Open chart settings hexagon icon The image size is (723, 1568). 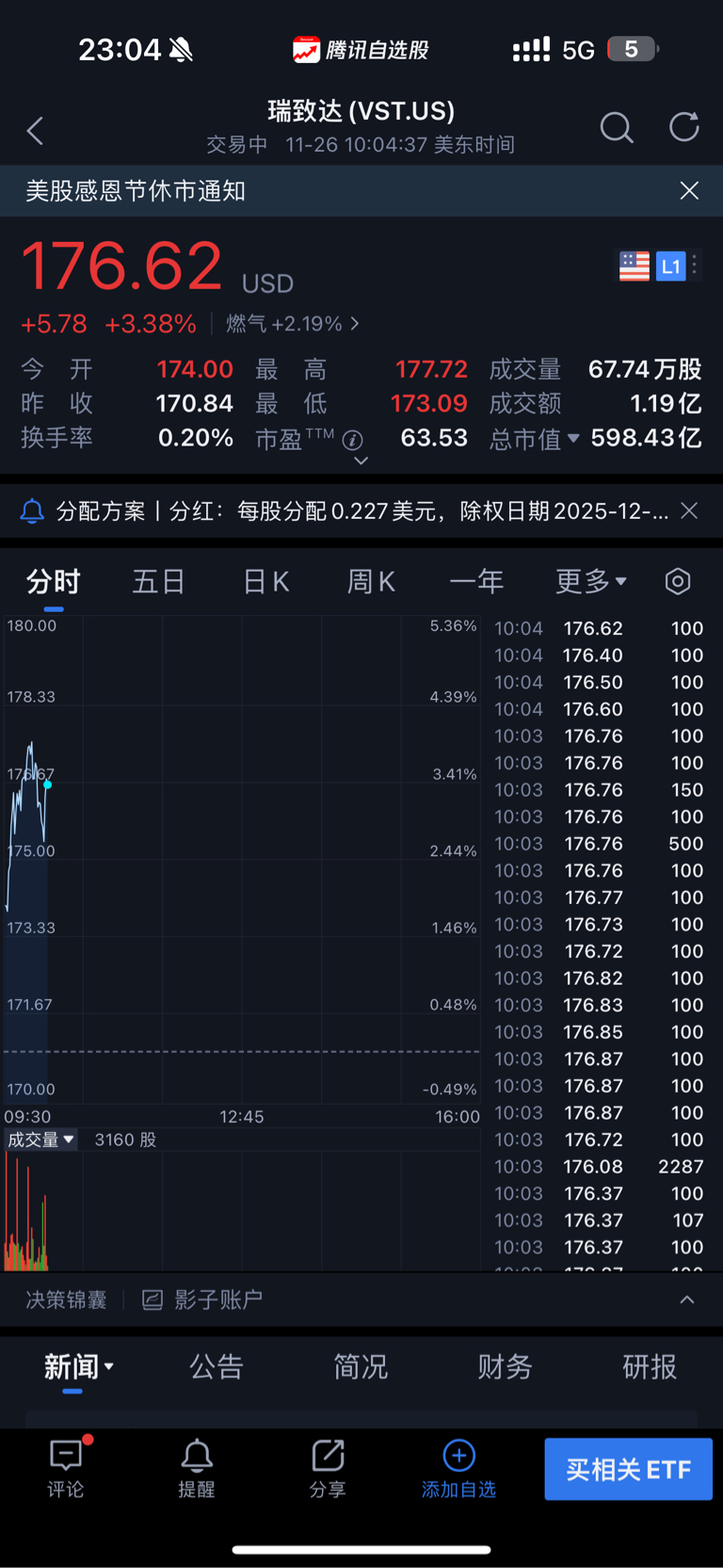pos(678,582)
